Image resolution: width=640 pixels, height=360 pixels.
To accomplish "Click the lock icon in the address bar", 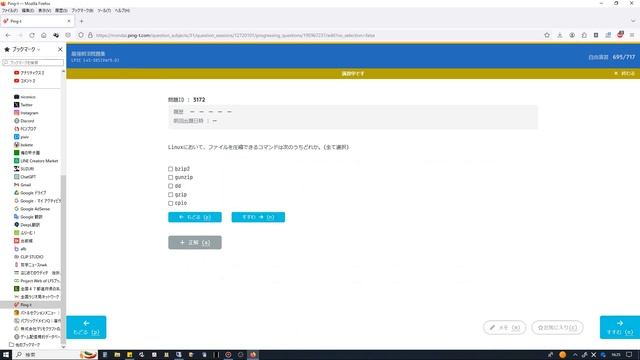I will [x=90, y=36].
